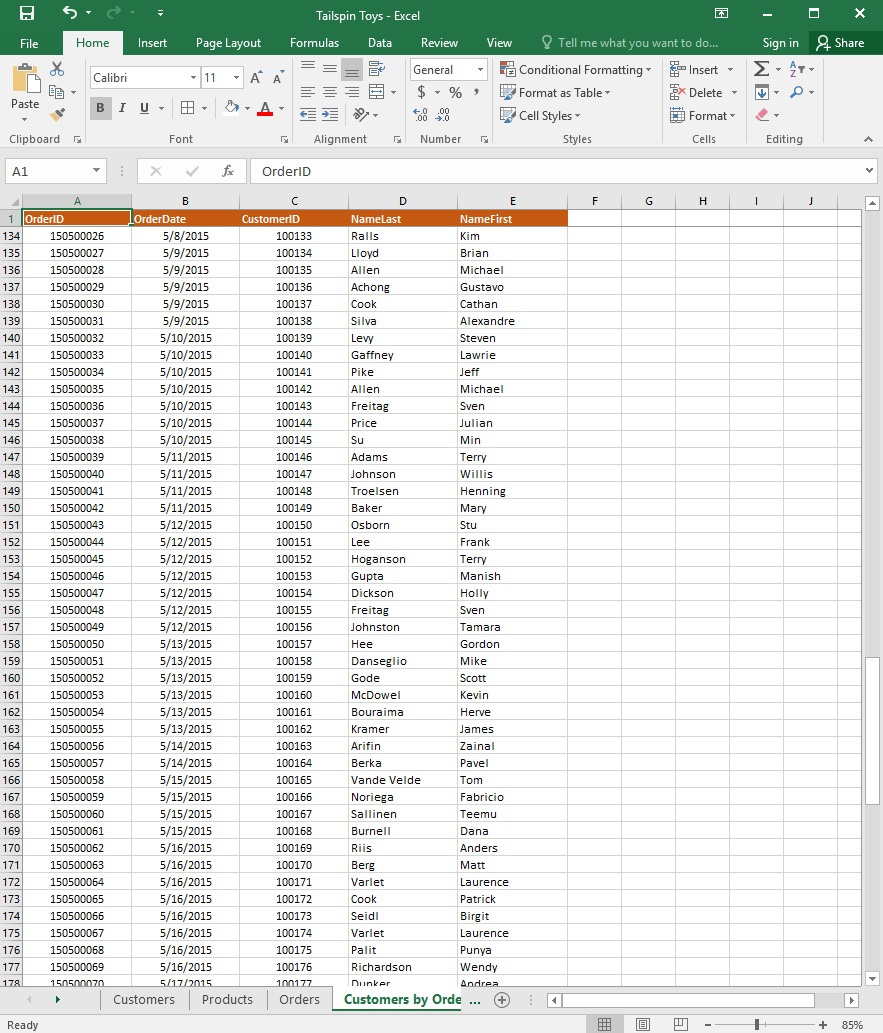Open Insert Function fx button
883x1033 pixels.
(x=228, y=171)
